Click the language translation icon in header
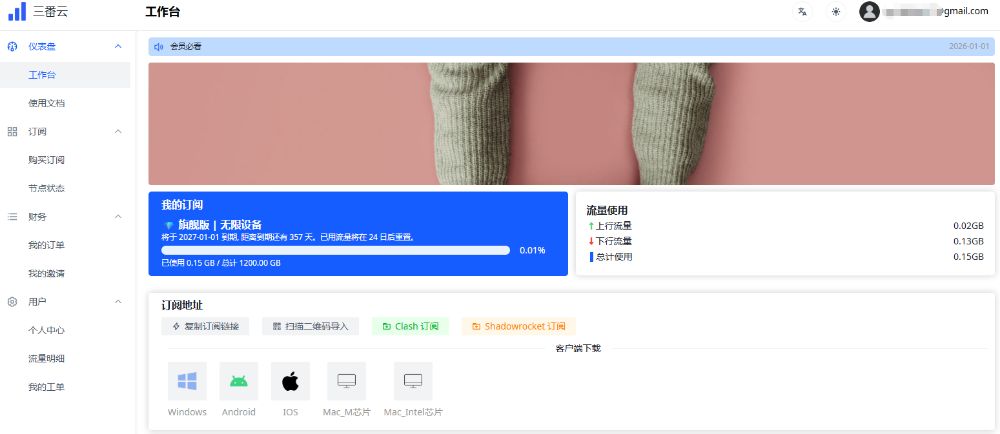The width and height of the screenshot is (1000, 434). tap(802, 12)
